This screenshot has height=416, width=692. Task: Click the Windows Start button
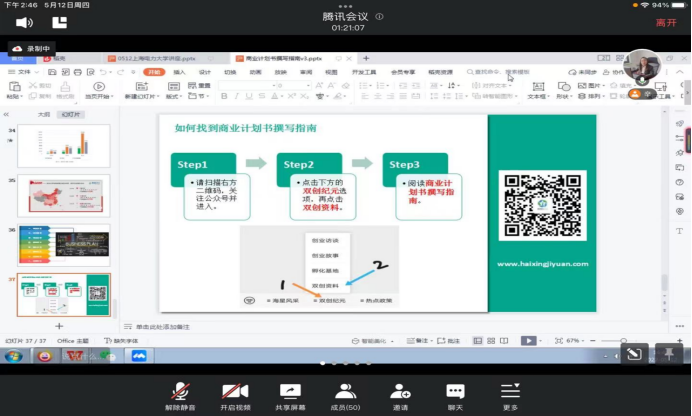coord(14,356)
